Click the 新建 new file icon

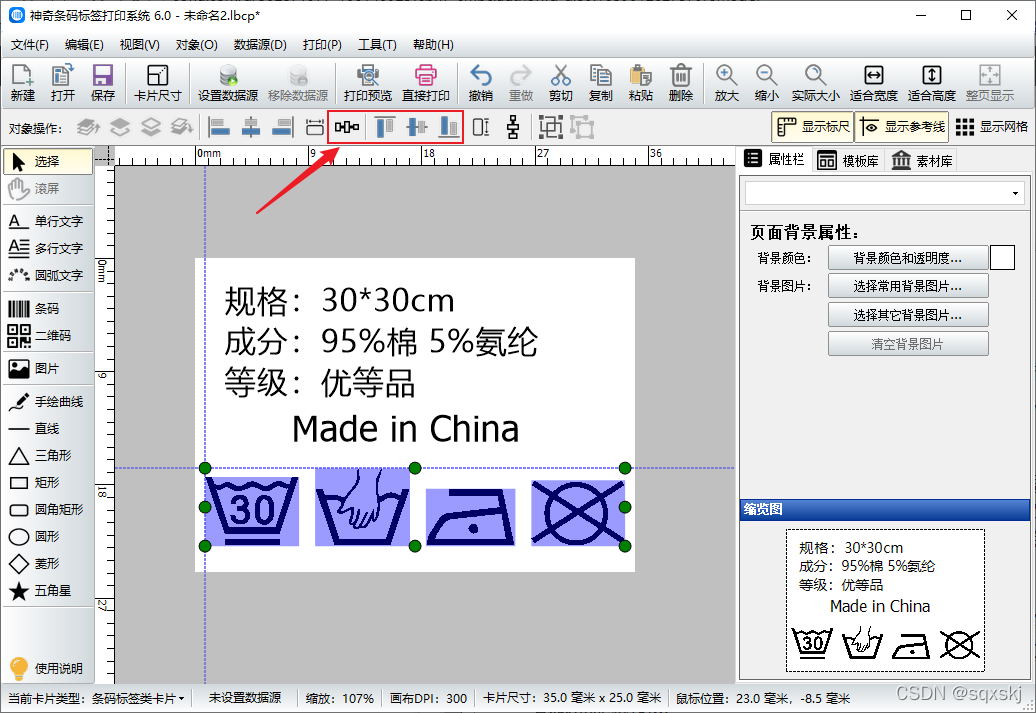coord(22,83)
